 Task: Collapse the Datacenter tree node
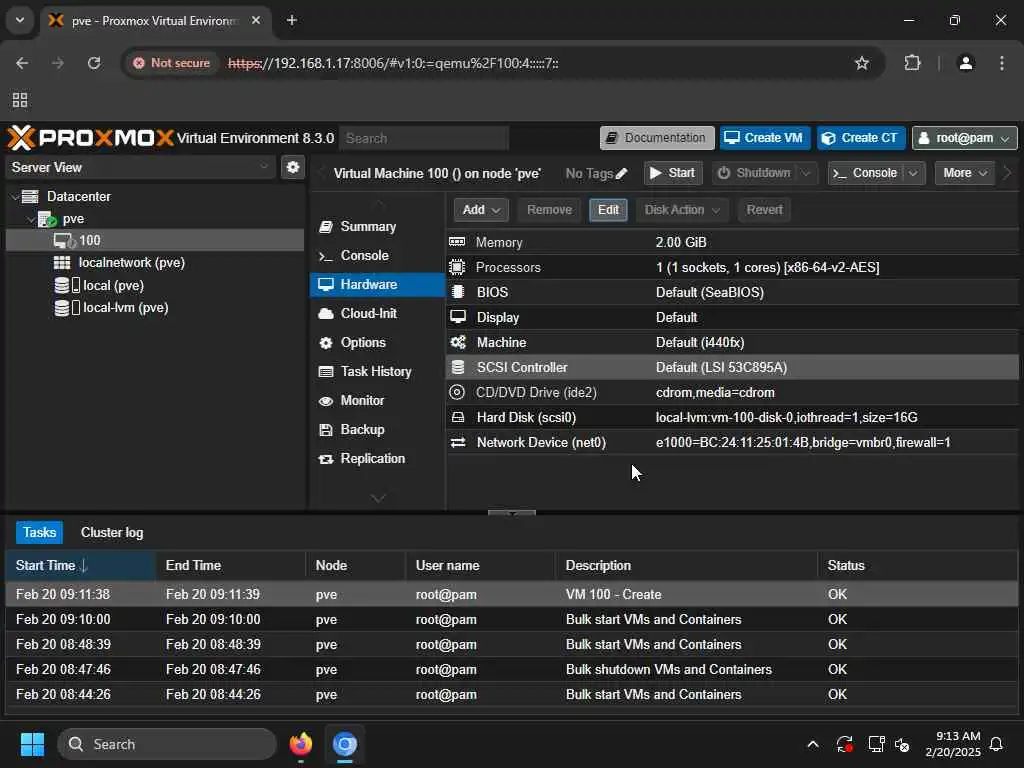tap(14, 197)
